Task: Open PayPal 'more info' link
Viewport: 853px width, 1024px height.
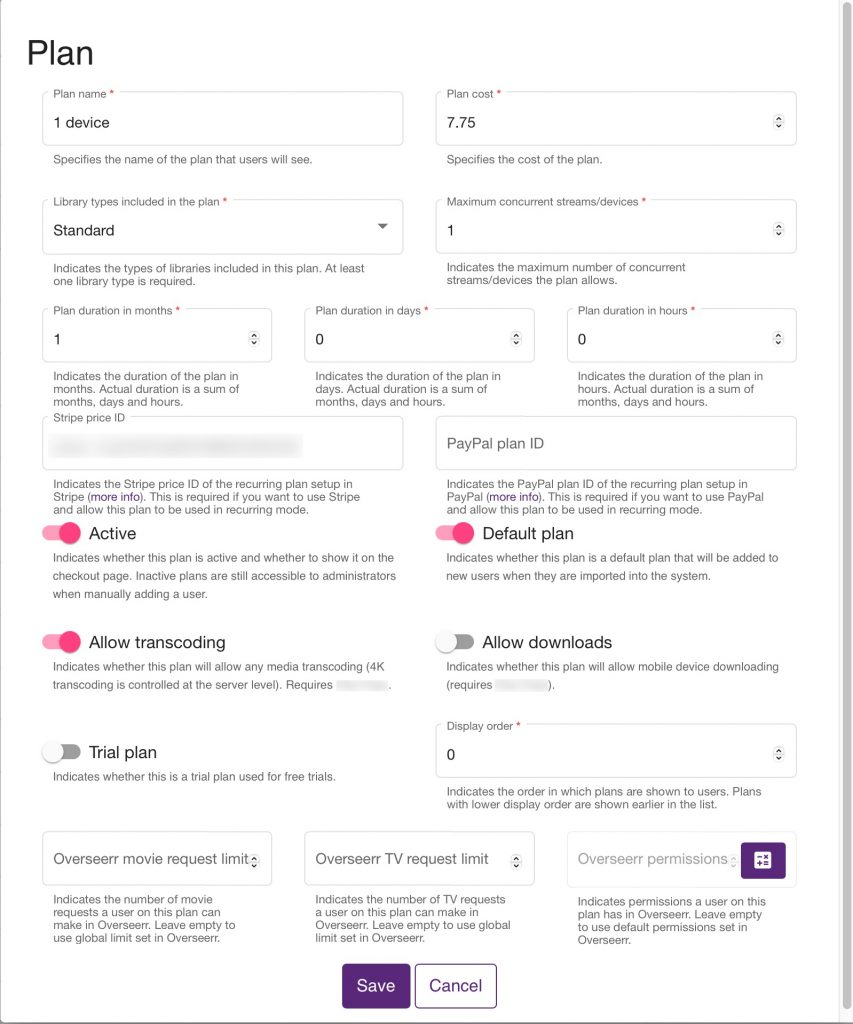Action: 515,497
